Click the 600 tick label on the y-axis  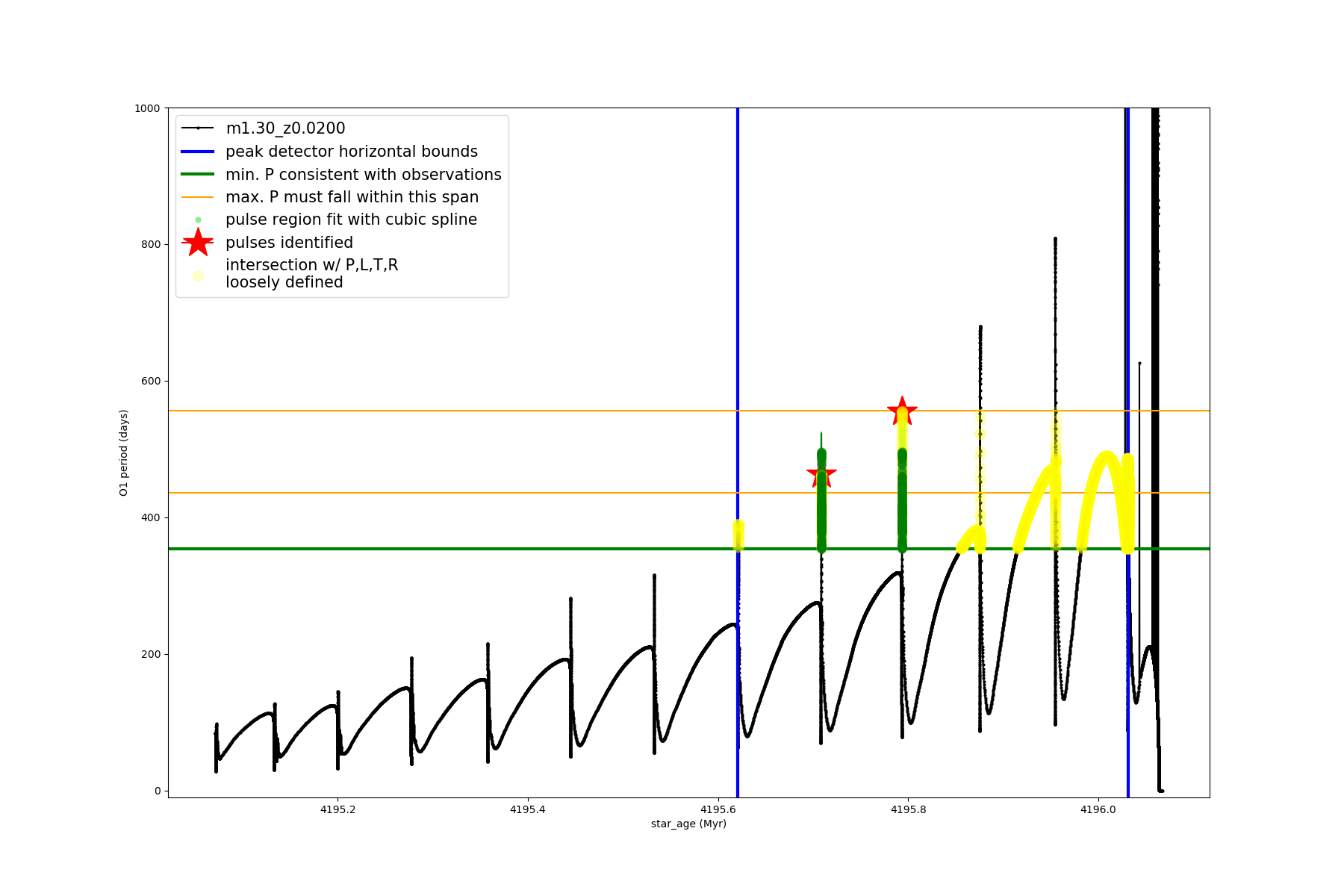(x=150, y=381)
